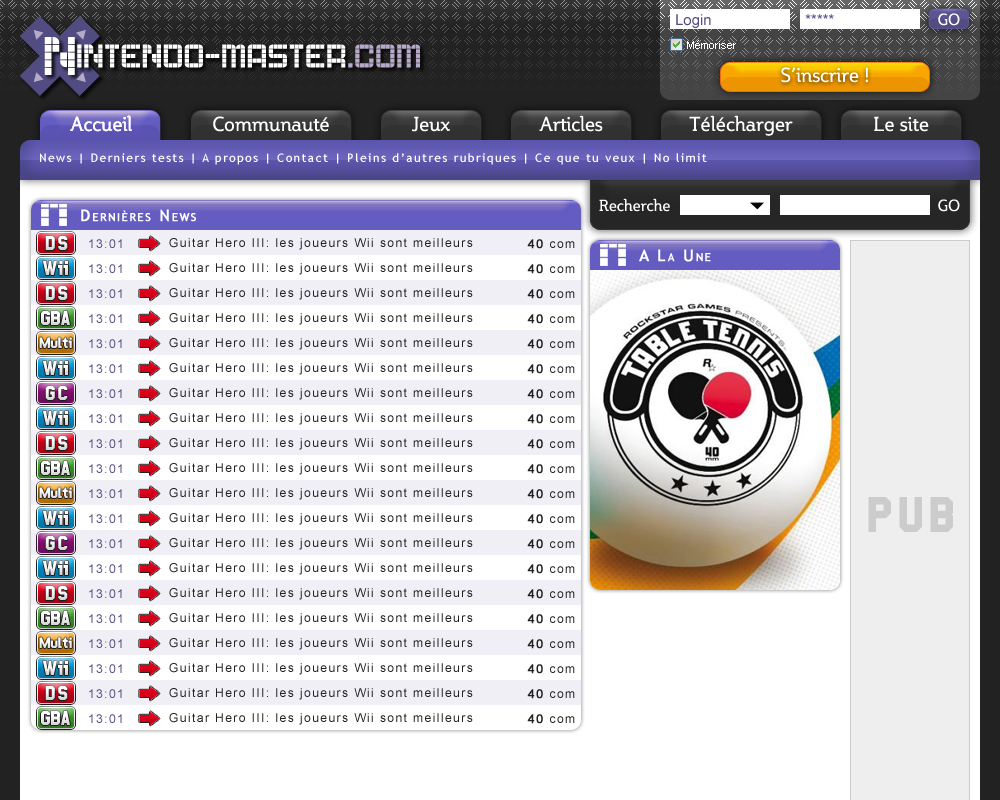Click 40 com in the last news row

click(x=551, y=719)
